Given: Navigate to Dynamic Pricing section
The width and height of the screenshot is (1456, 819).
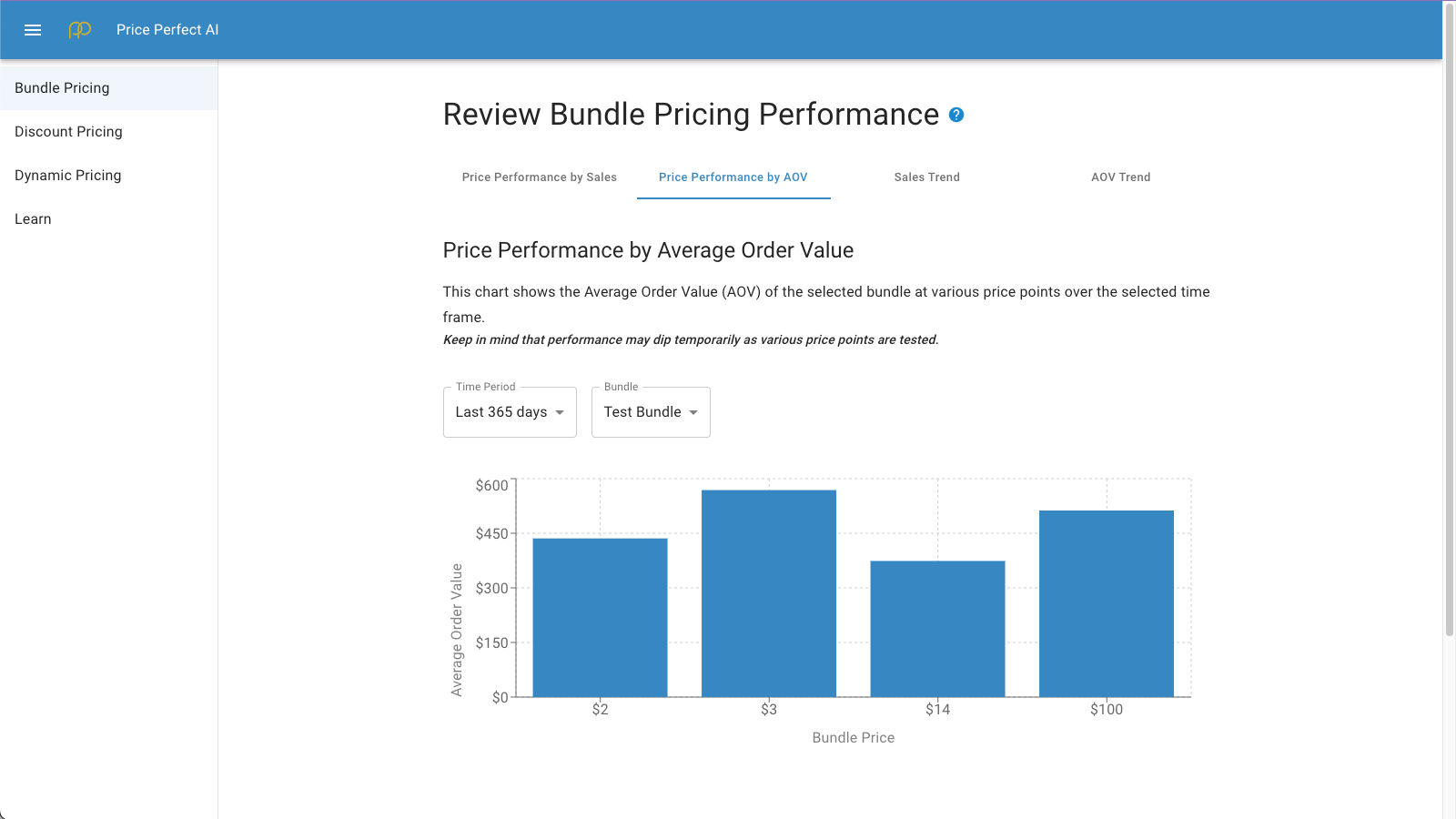Looking at the screenshot, I should point(67,175).
